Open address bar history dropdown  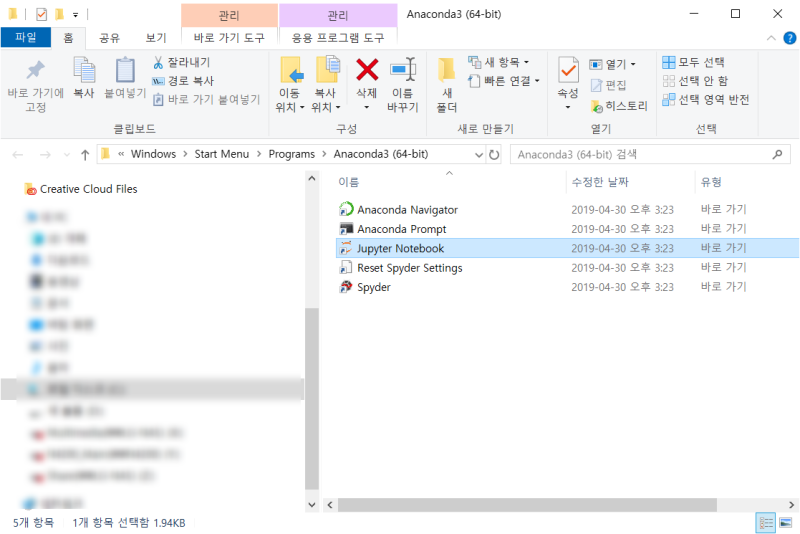pyautogui.click(x=479, y=155)
